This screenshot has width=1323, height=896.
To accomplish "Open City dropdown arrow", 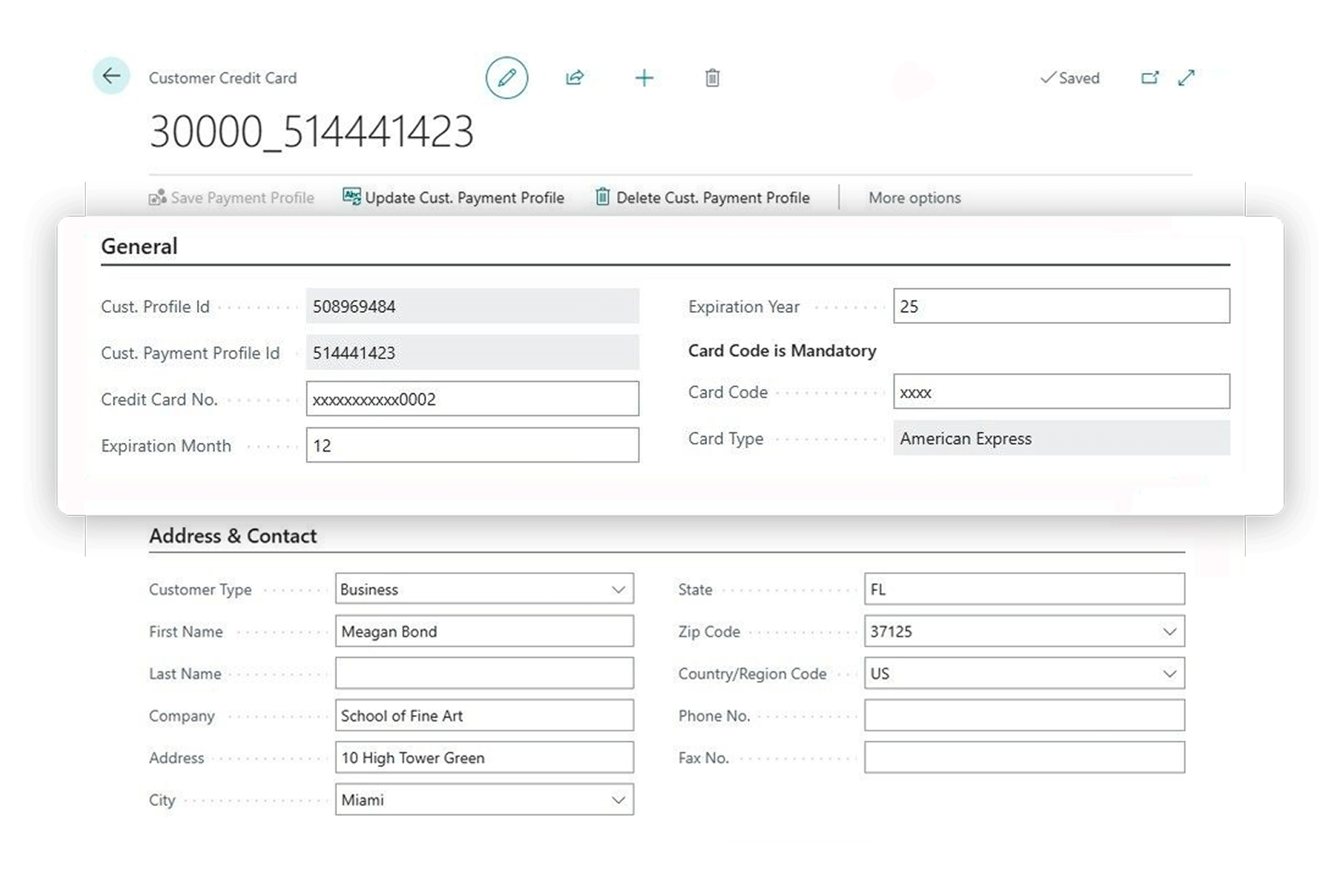I will pos(618,800).
